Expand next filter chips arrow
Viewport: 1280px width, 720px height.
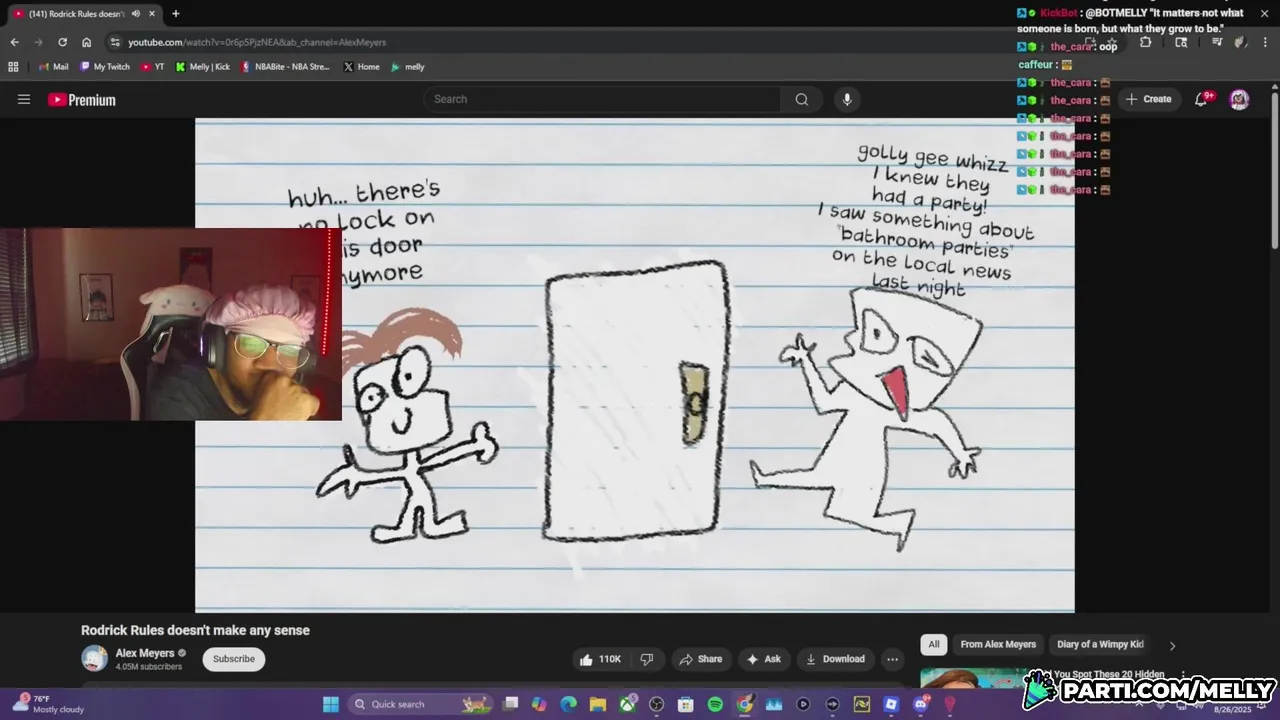point(1172,645)
